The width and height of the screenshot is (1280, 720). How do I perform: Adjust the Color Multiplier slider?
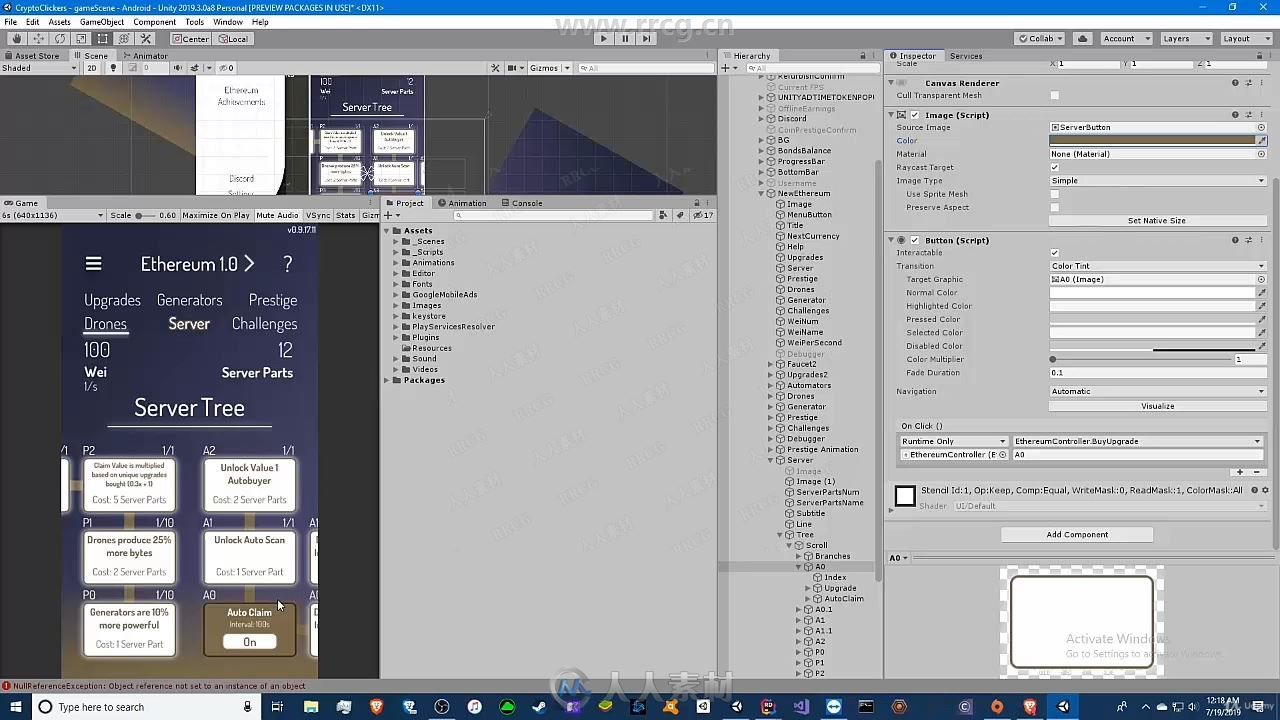[1140, 359]
